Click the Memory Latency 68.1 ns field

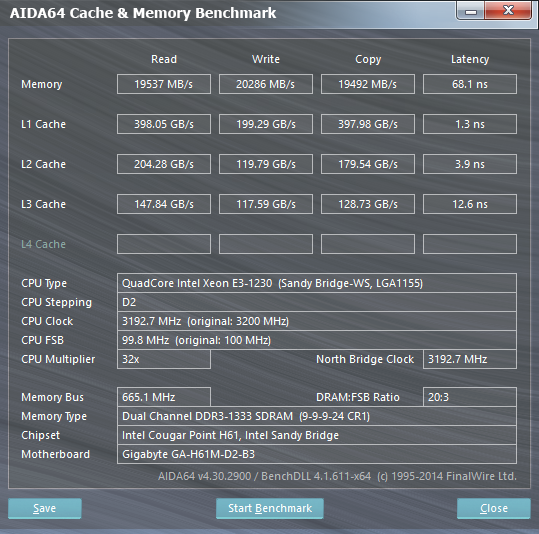click(x=470, y=84)
